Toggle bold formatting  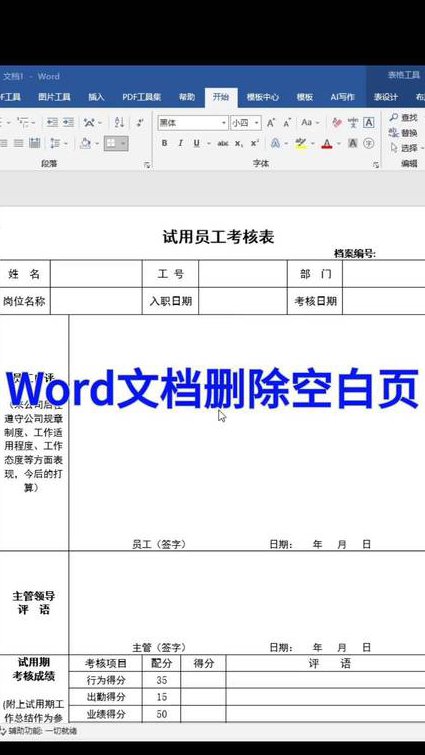[x=165, y=143]
